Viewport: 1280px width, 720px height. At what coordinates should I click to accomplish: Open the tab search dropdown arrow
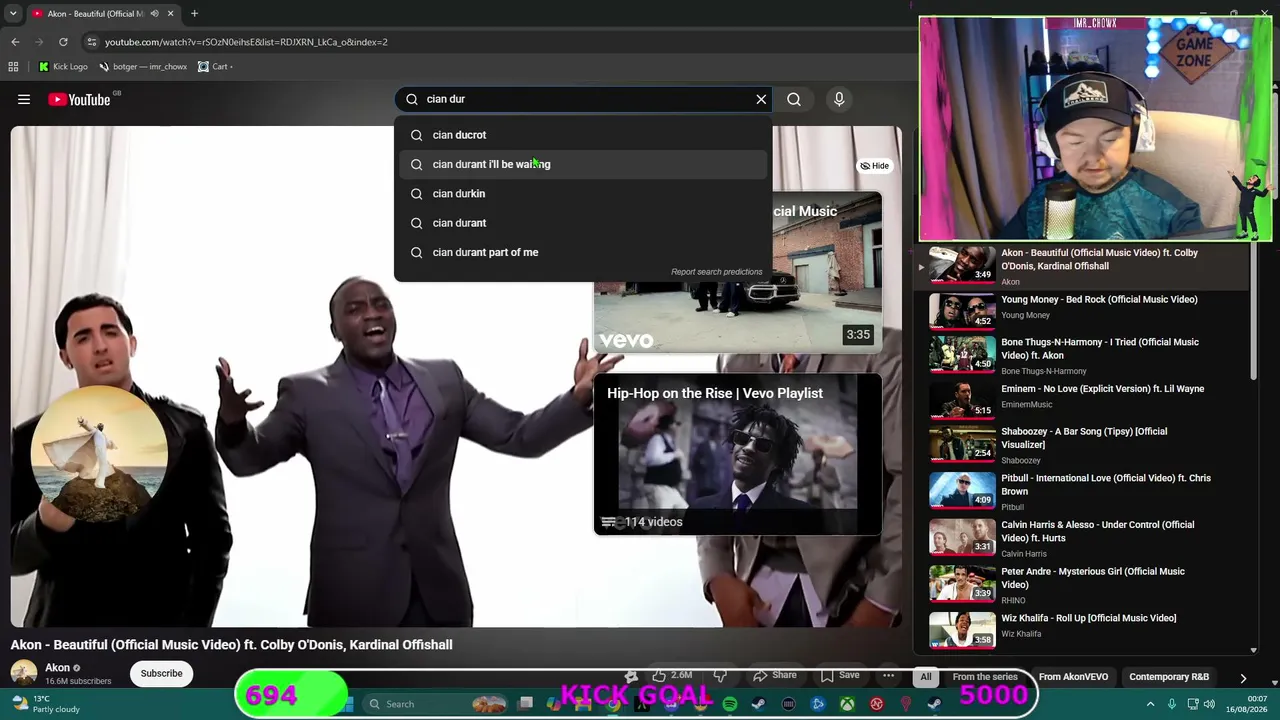[x=13, y=14]
